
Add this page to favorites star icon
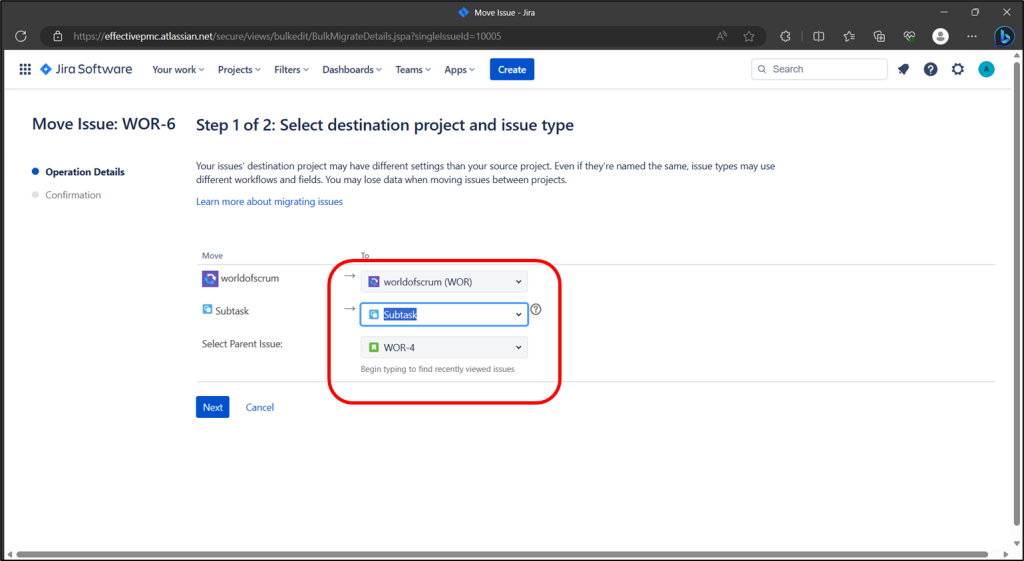749,37
